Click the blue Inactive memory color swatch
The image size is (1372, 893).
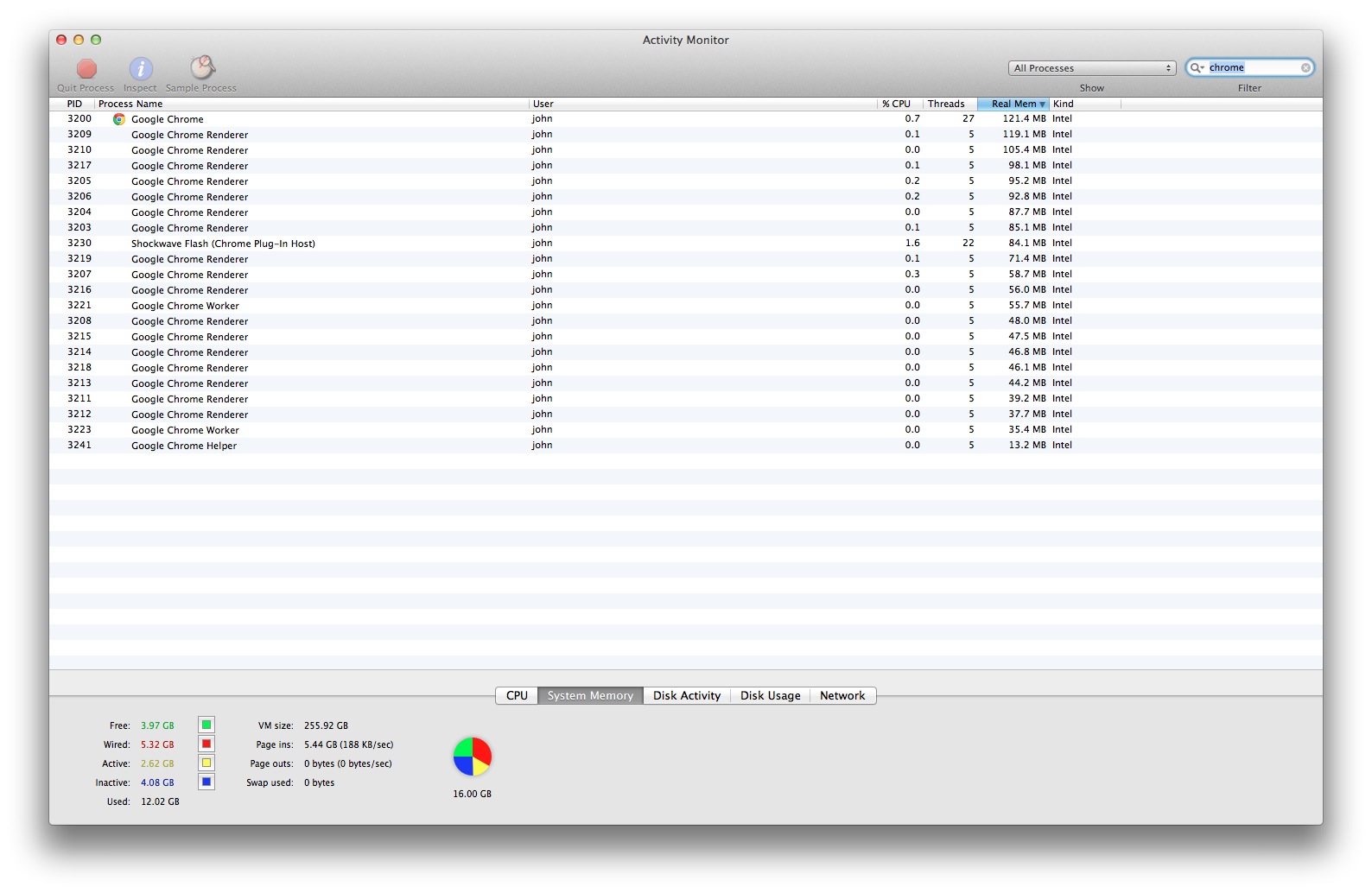(206, 782)
